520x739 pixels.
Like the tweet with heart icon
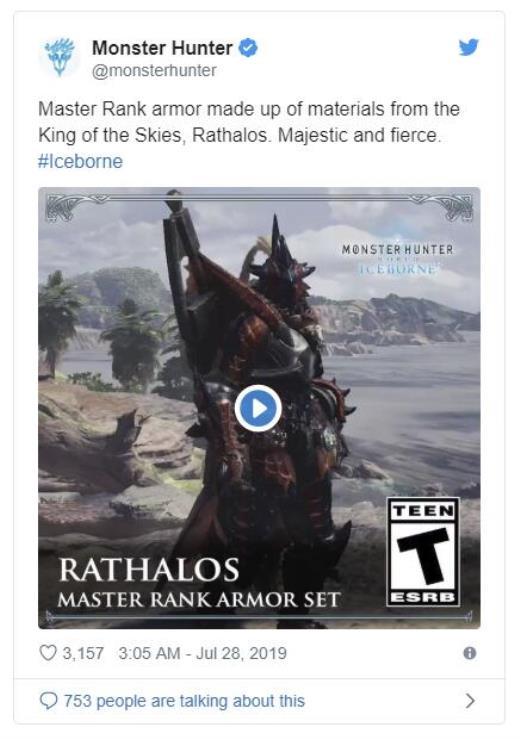[48, 653]
